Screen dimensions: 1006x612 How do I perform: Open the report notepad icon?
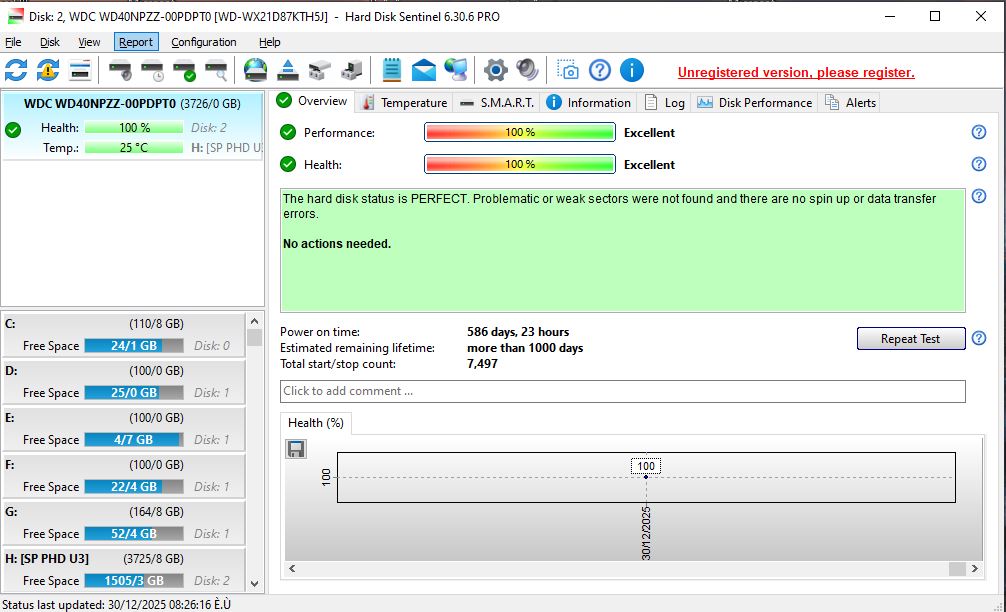coord(392,70)
